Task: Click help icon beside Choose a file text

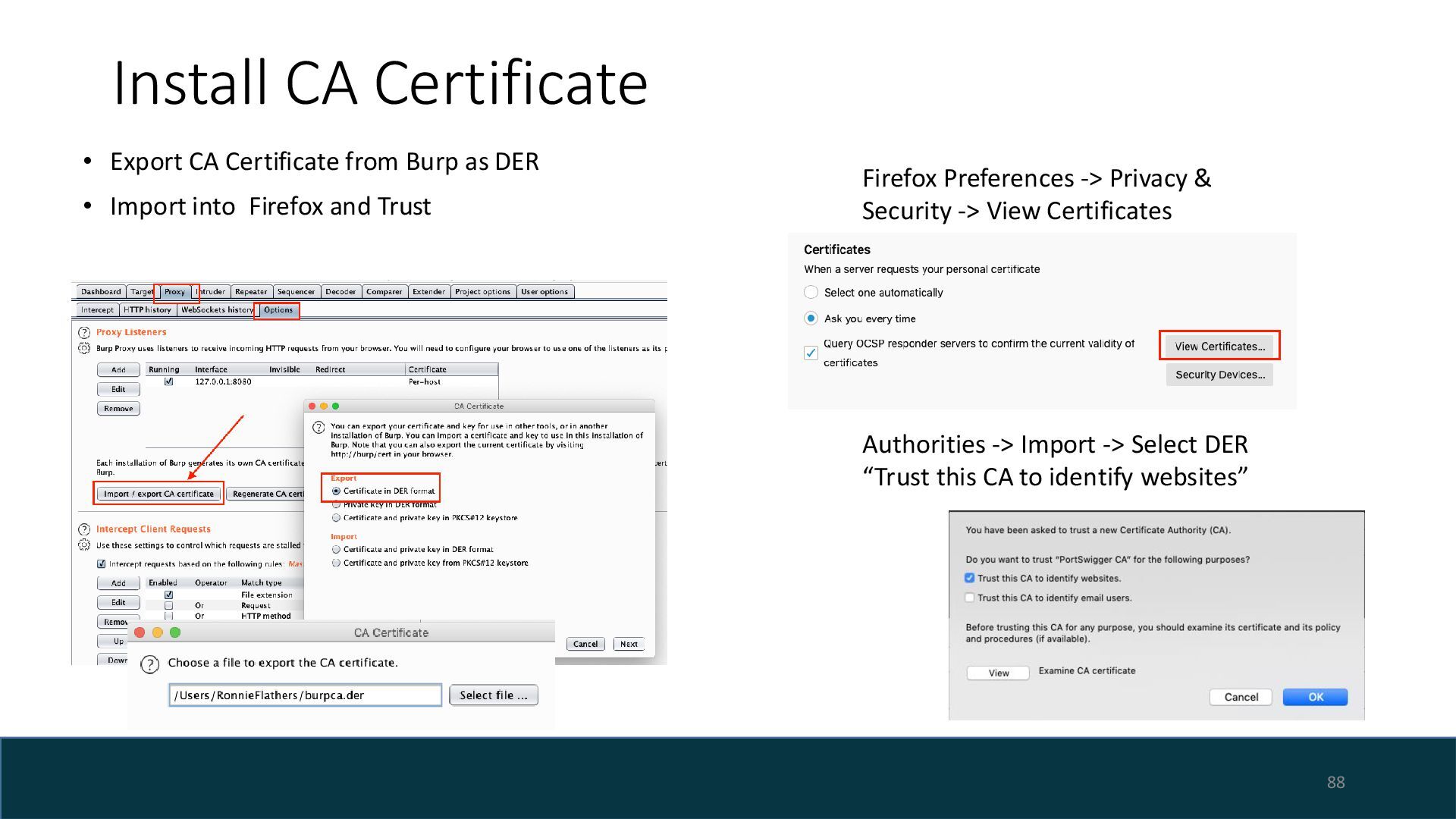Action: point(150,664)
